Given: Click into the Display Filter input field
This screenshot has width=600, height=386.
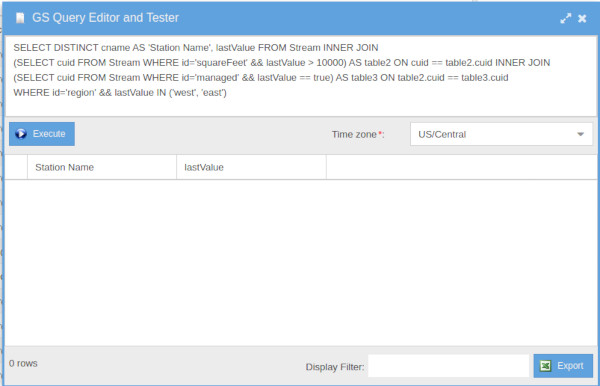Looking at the screenshot, I should (448, 366).
